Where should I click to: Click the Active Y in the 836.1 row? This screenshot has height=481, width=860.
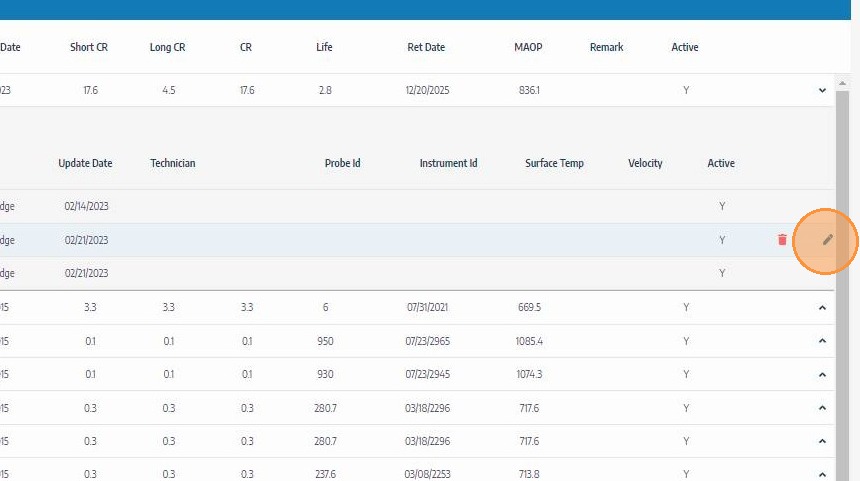[686, 90]
